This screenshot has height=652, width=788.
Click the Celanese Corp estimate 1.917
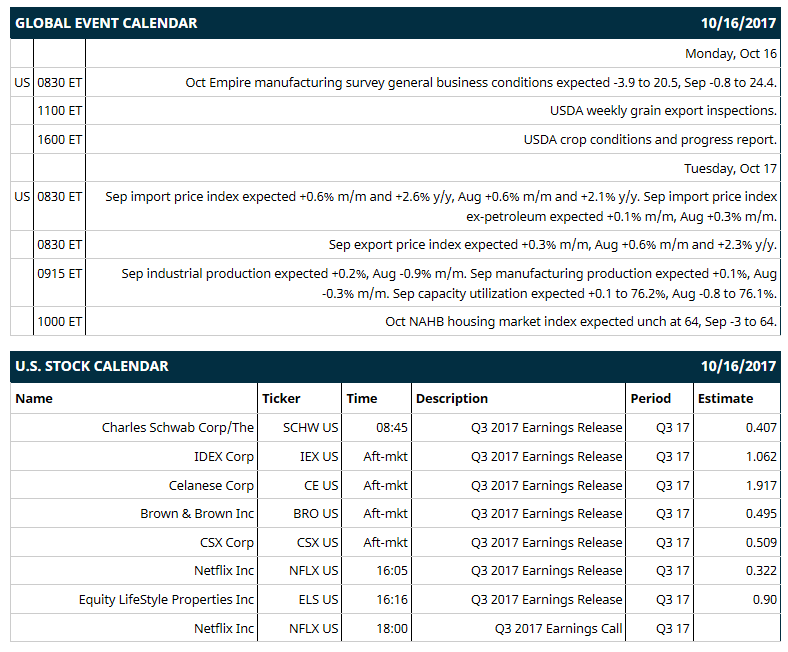pos(761,486)
